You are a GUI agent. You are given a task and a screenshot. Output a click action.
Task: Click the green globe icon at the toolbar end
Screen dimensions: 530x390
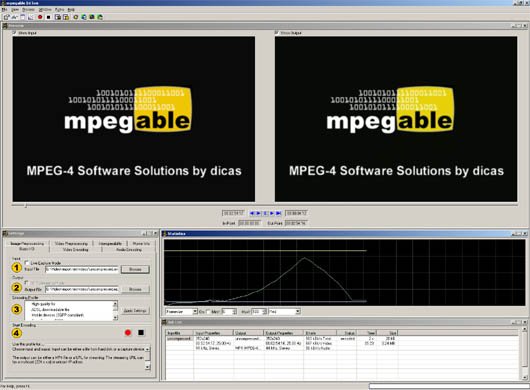[x=100, y=17]
